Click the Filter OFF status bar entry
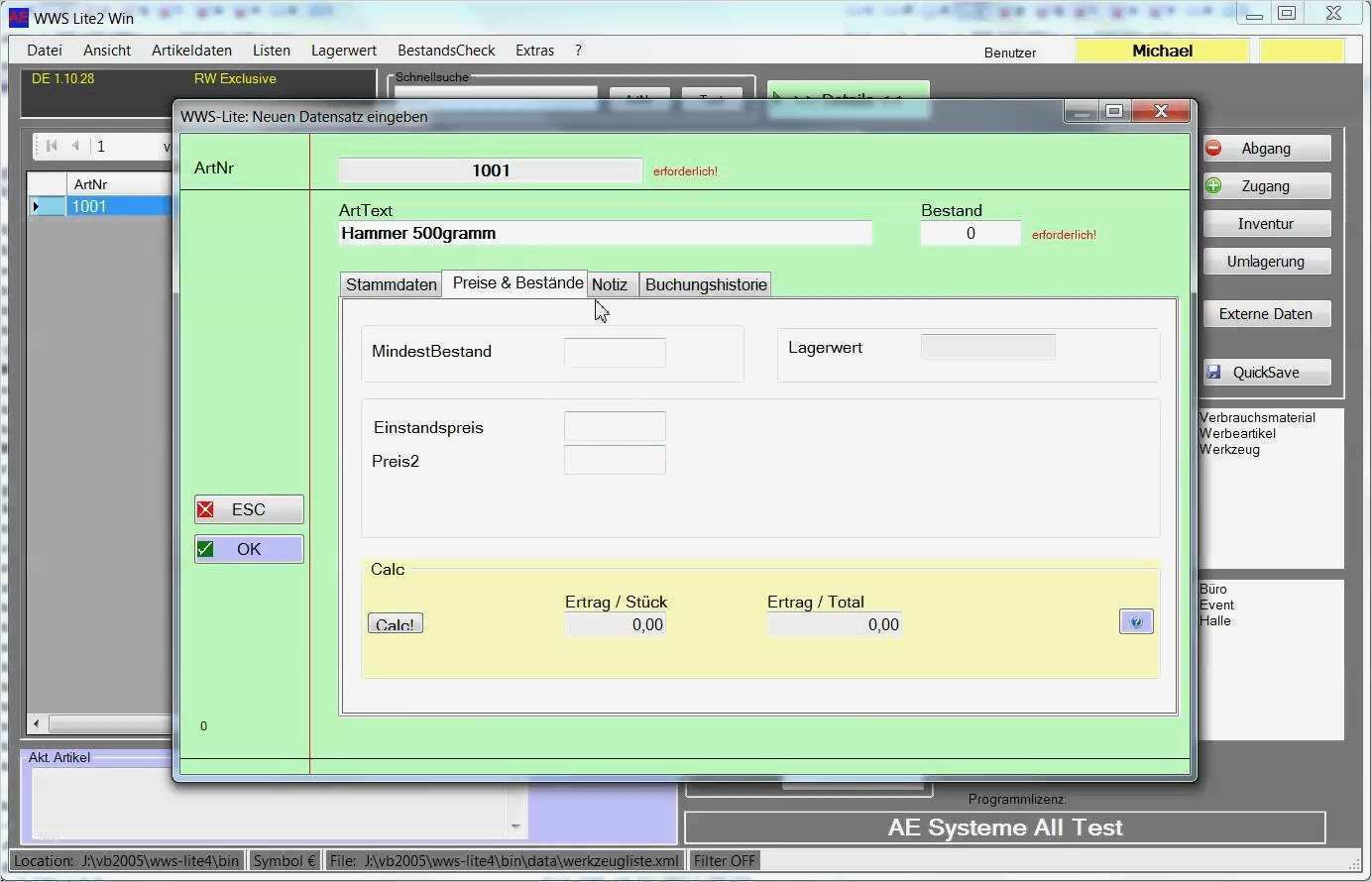 (725, 861)
